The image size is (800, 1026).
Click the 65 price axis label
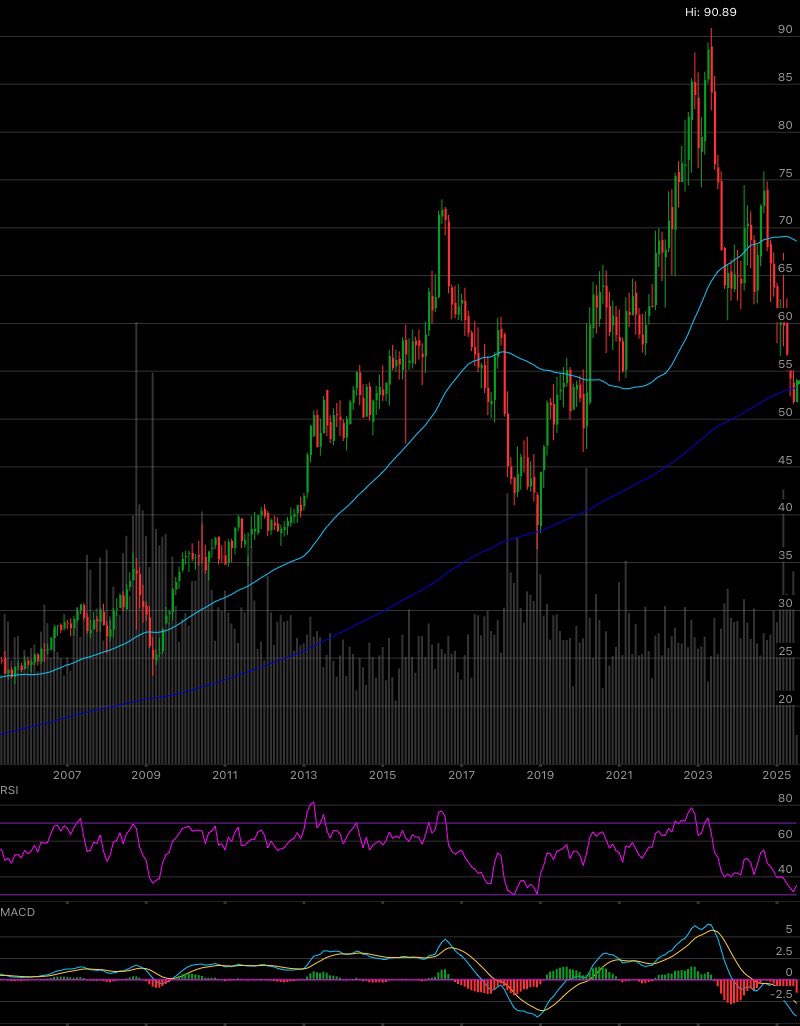[785, 268]
